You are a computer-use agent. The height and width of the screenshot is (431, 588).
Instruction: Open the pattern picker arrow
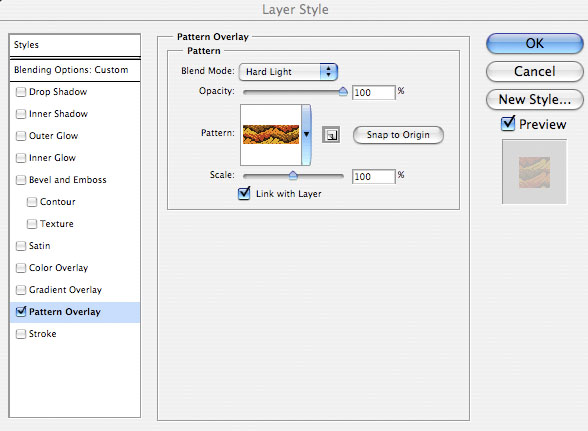pos(306,135)
